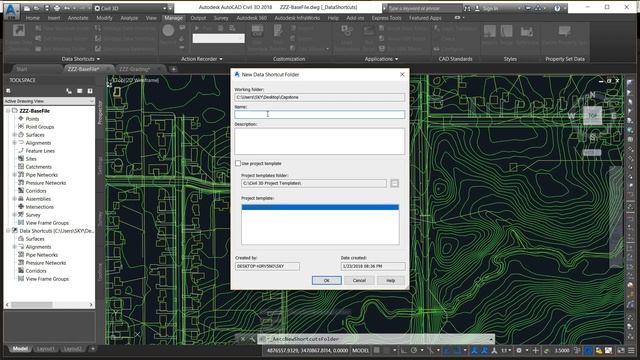Open the Active Drawing View dropdown
The width and height of the screenshot is (640, 360).
pyautogui.click(x=49, y=101)
